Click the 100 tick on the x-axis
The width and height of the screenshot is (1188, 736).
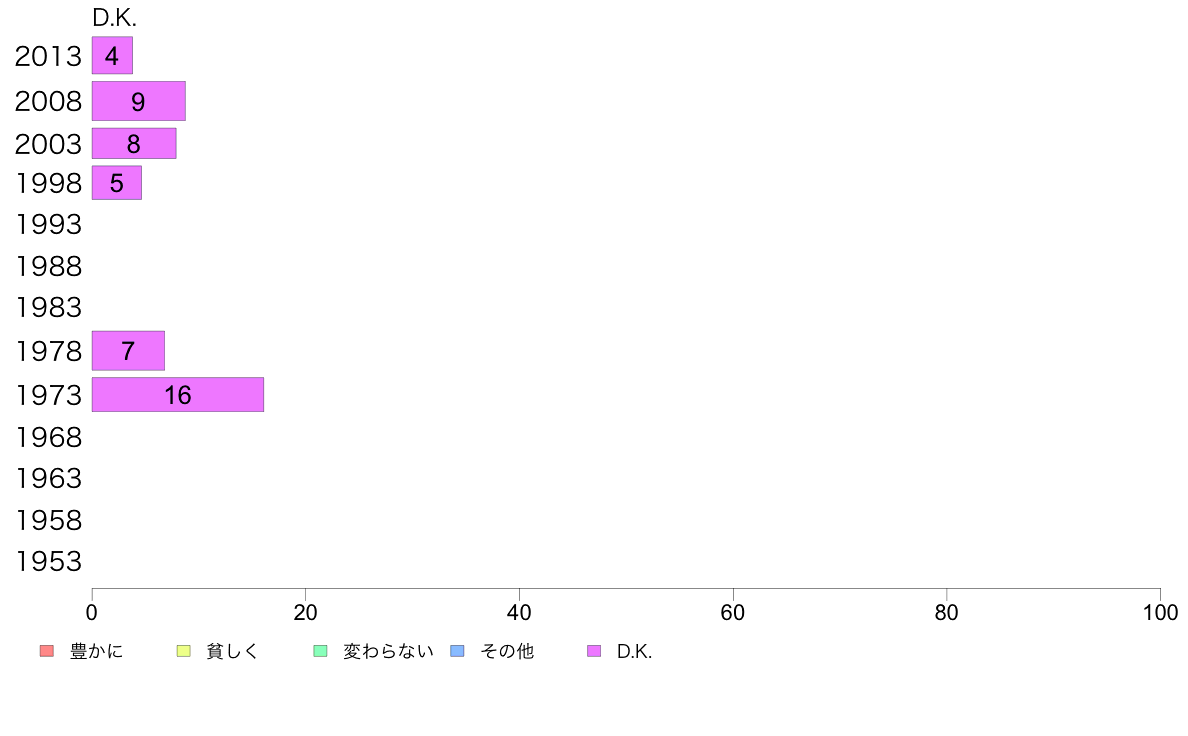[1160, 612]
